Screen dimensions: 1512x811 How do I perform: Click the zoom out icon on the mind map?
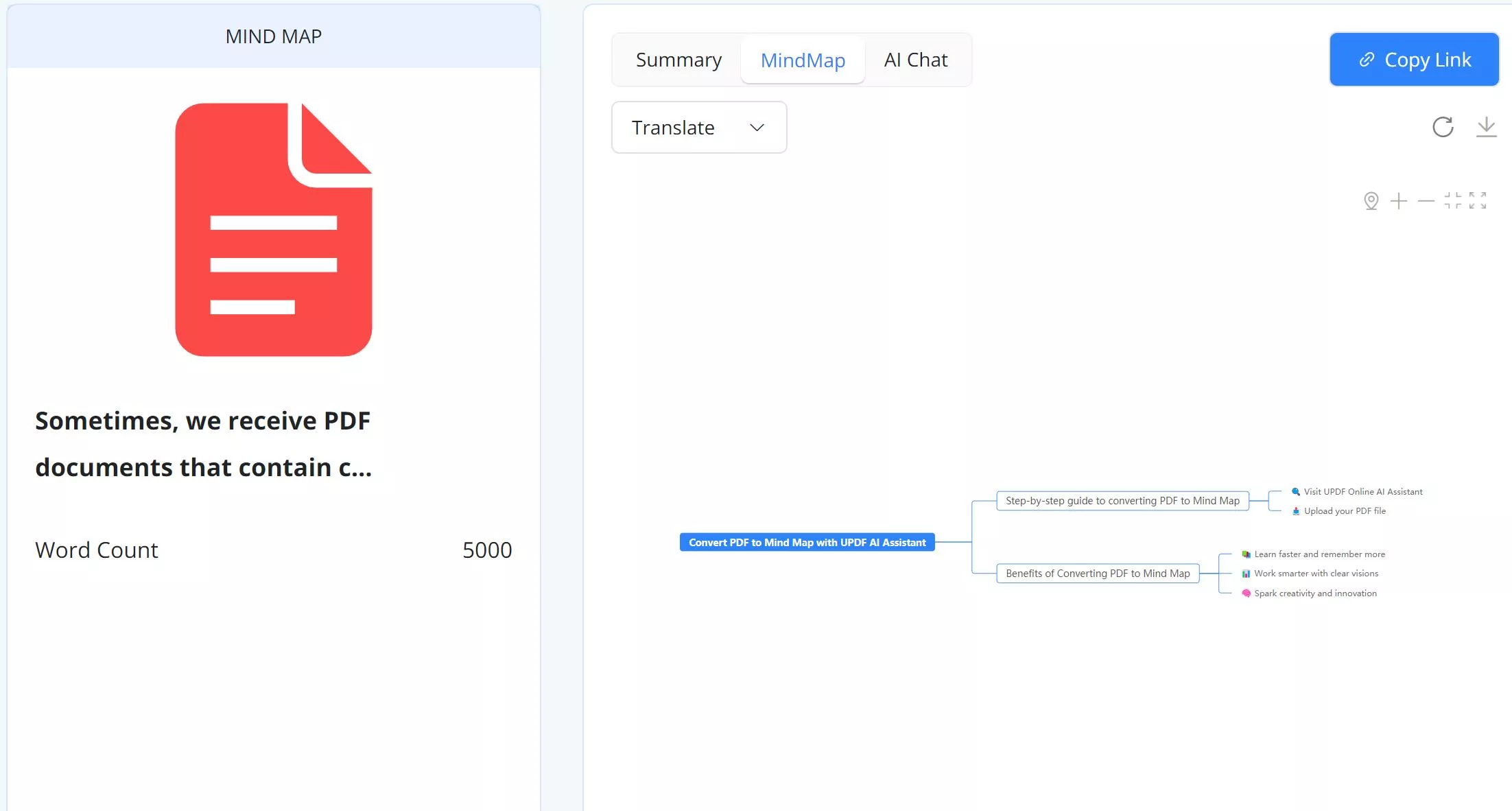coord(1426,200)
